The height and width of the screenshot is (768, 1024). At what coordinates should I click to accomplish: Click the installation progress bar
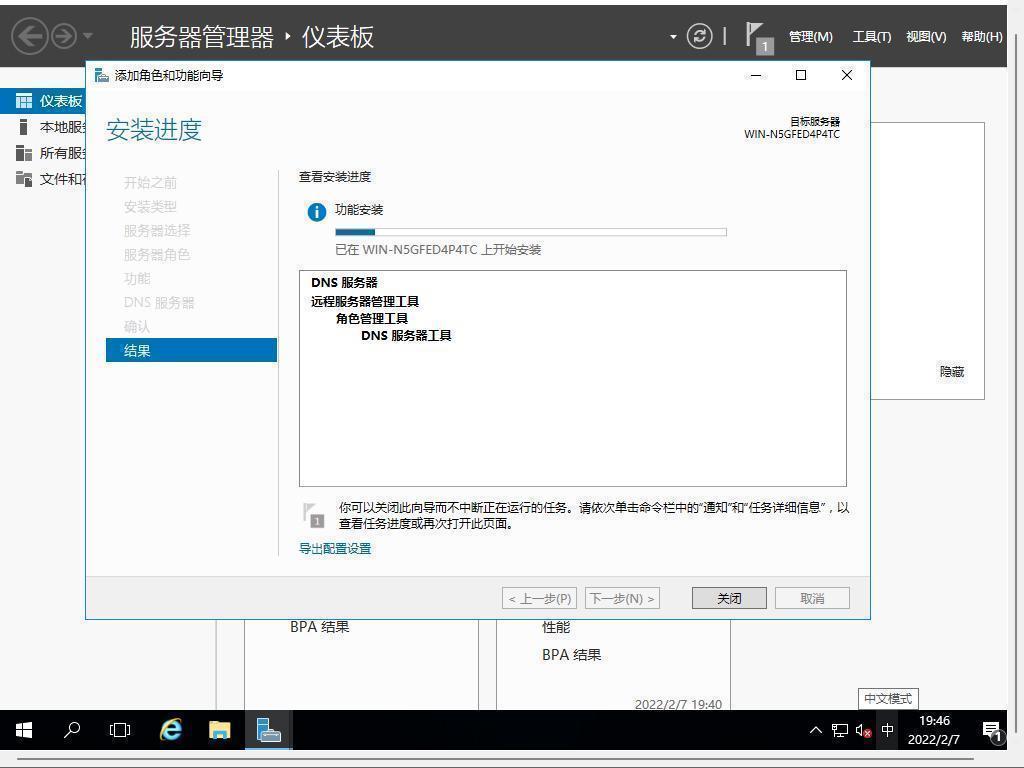[x=530, y=232]
